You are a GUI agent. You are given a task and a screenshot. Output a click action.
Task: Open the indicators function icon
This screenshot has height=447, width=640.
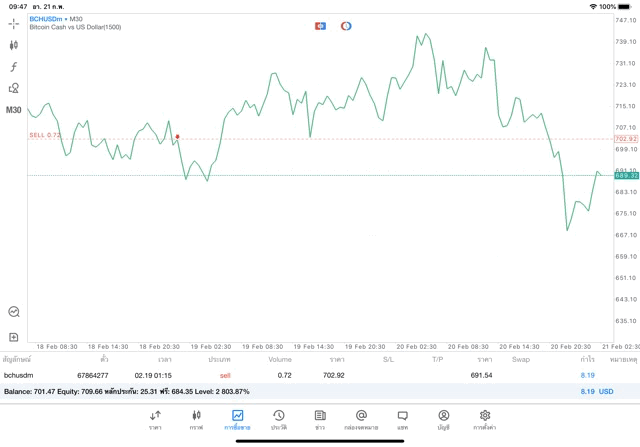pyautogui.click(x=14, y=67)
